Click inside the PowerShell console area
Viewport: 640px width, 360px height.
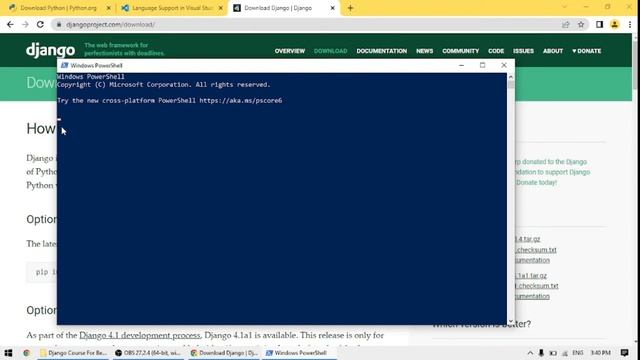282,199
